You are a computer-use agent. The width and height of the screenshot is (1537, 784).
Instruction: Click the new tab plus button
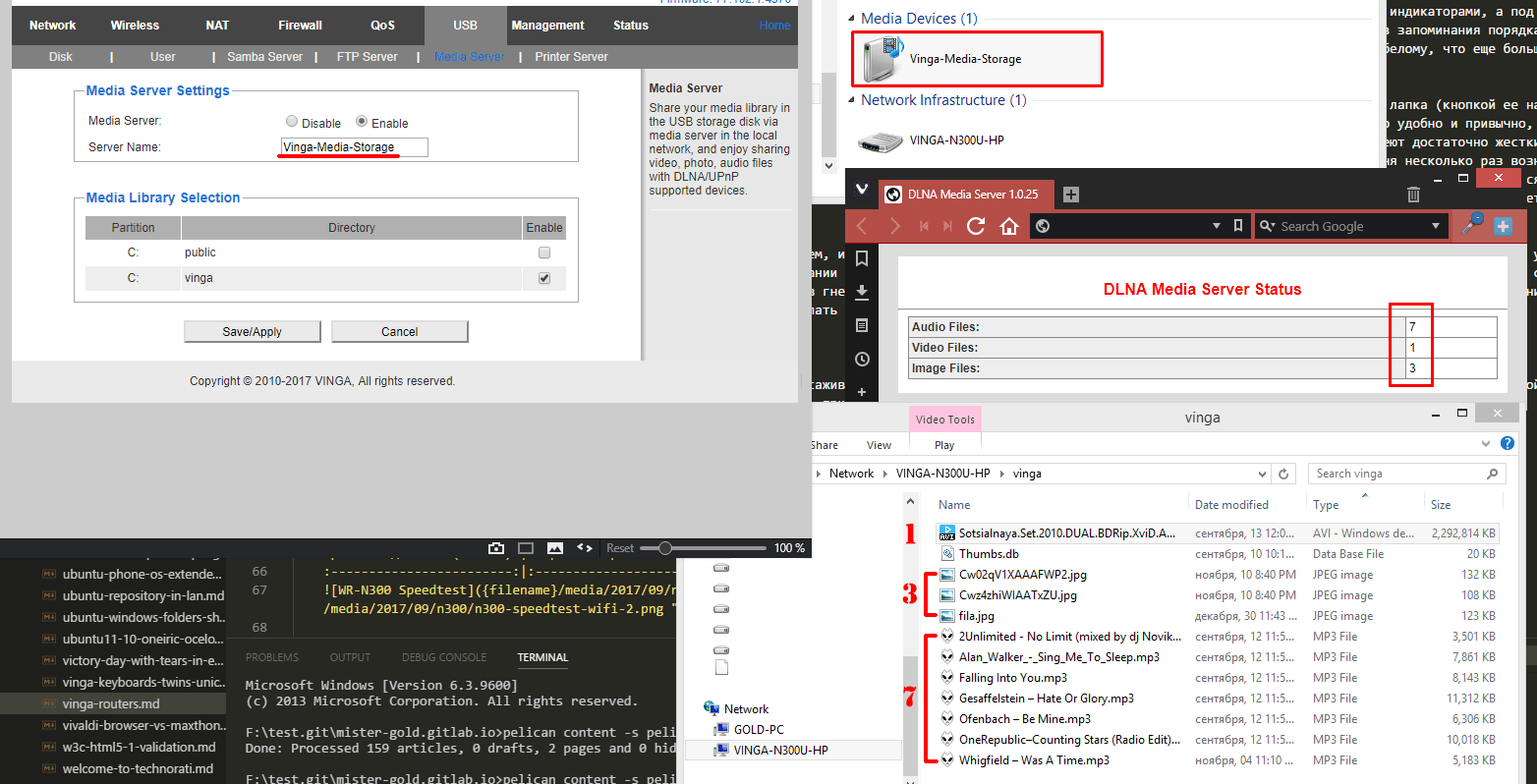point(1071,195)
